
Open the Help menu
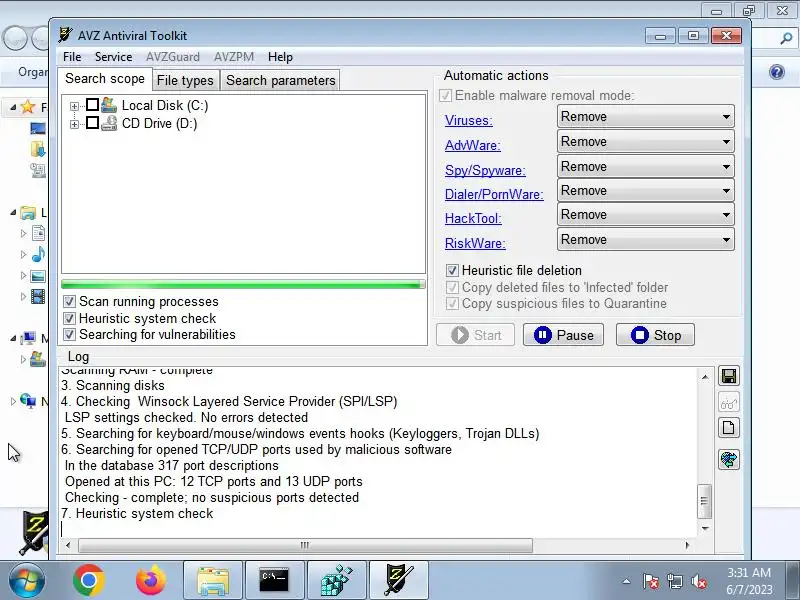coord(280,57)
